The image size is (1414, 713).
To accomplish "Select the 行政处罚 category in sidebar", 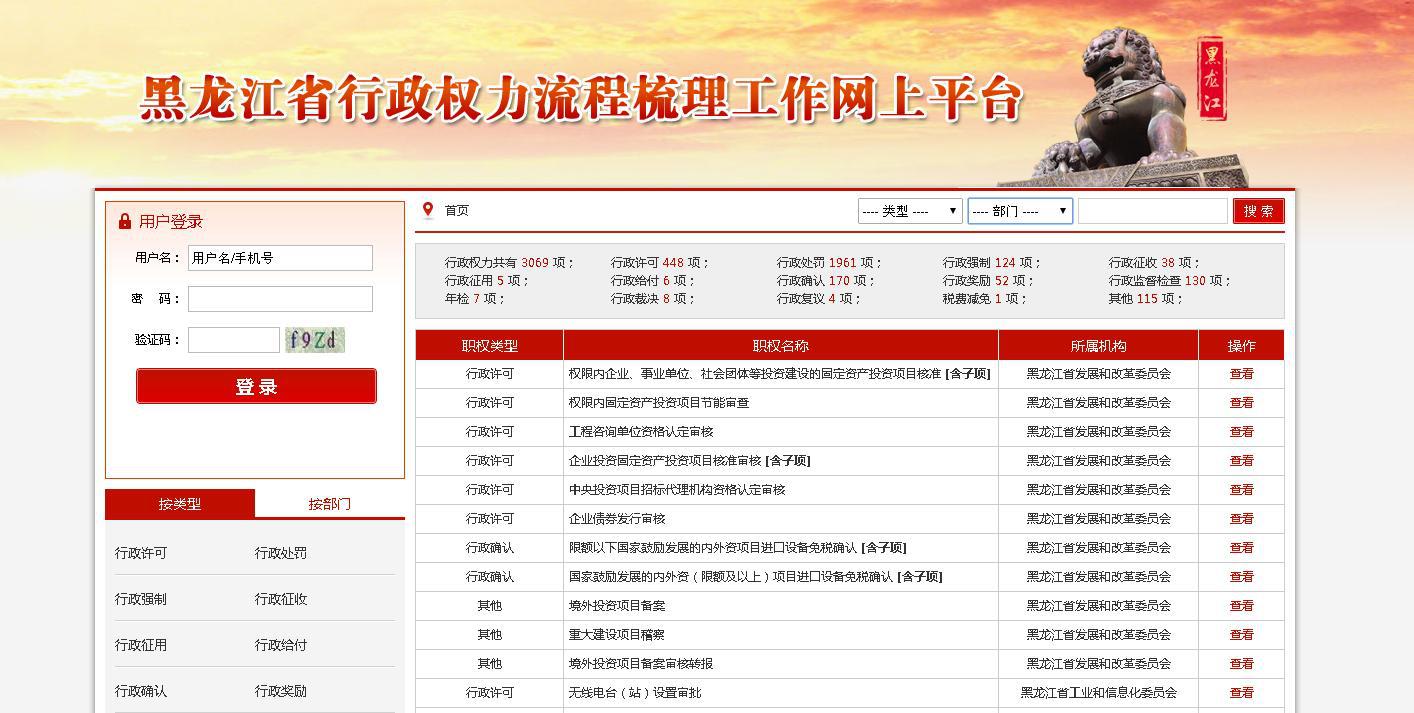I will click(281, 553).
